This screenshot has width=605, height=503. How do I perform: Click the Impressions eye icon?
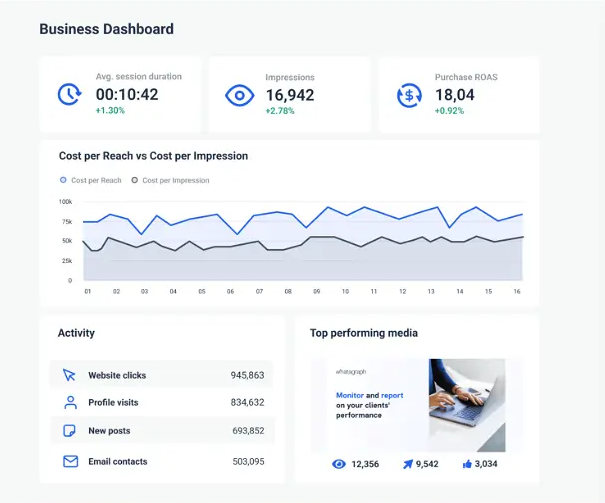coord(239,96)
